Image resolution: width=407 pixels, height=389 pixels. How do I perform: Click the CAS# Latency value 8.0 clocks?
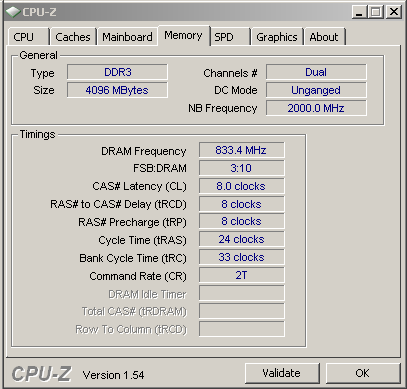(x=241, y=186)
